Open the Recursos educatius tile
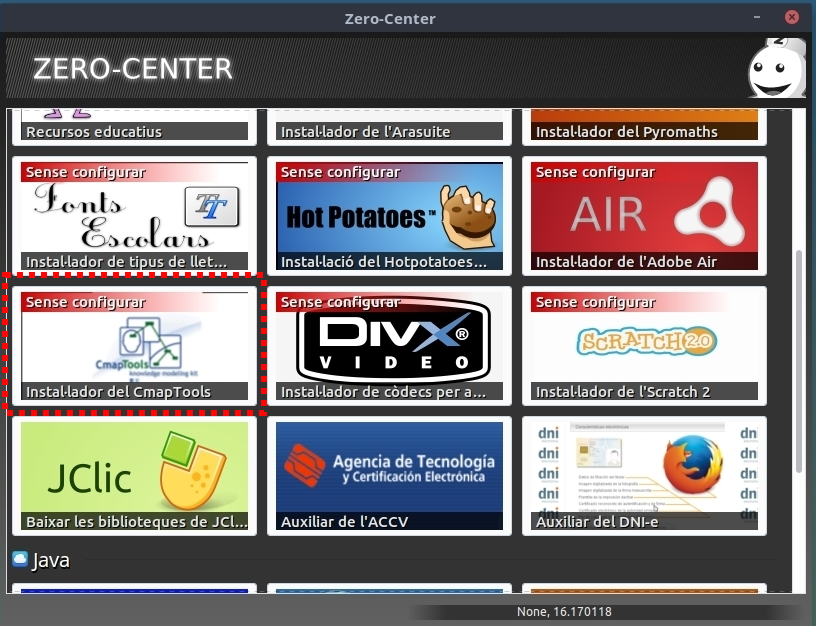The width and height of the screenshot is (816, 626). coord(134,125)
